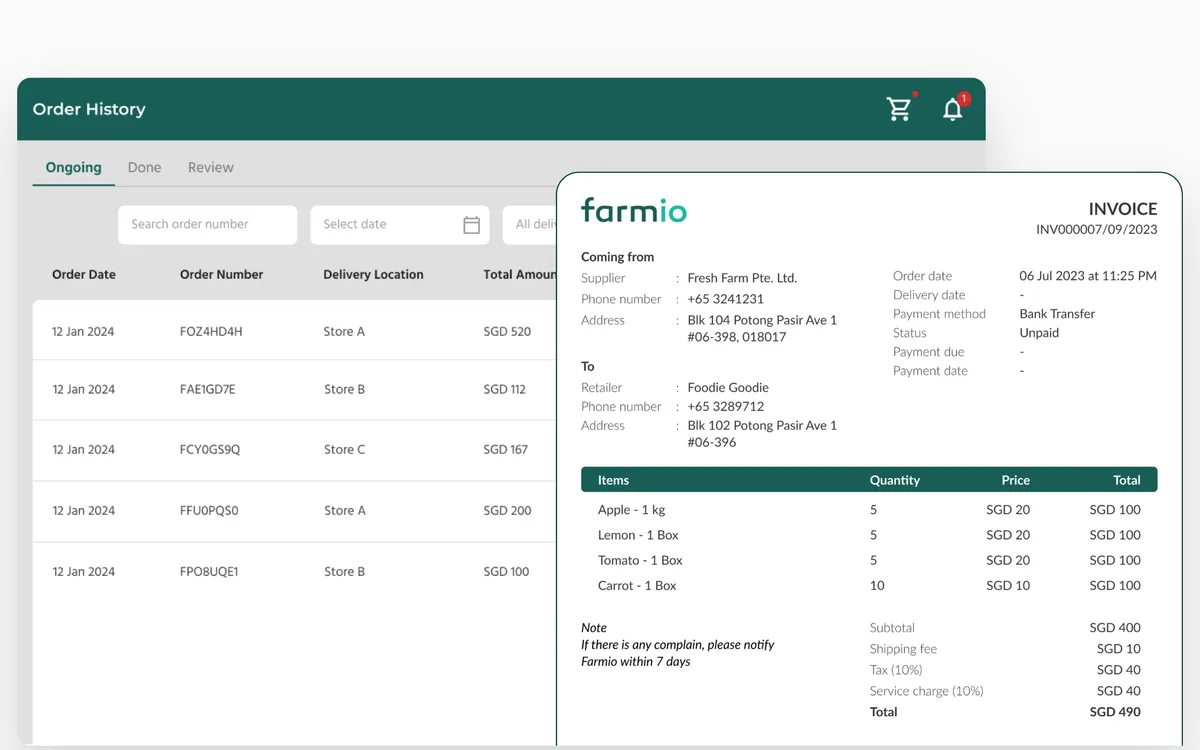Screen dimensions: 1200x750
Task: Switch to the Done tab
Action: point(144,167)
